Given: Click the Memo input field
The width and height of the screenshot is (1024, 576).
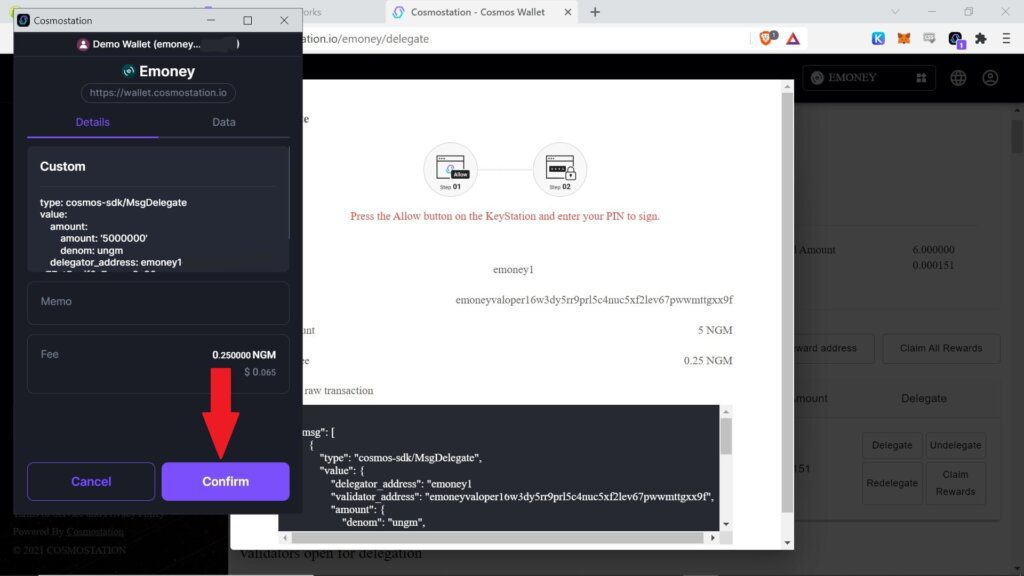Looking at the screenshot, I should pyautogui.click(x=158, y=302).
